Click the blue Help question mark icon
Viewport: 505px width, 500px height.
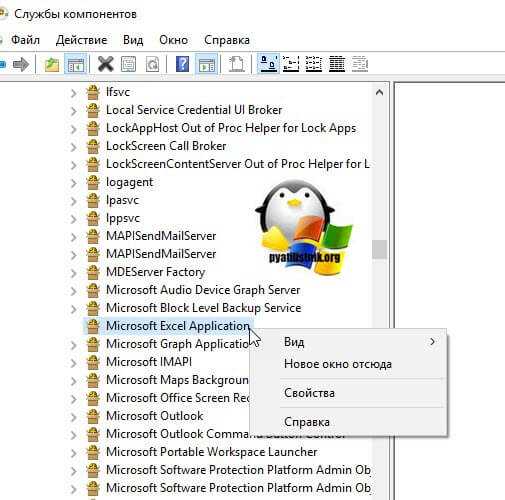pos(182,64)
